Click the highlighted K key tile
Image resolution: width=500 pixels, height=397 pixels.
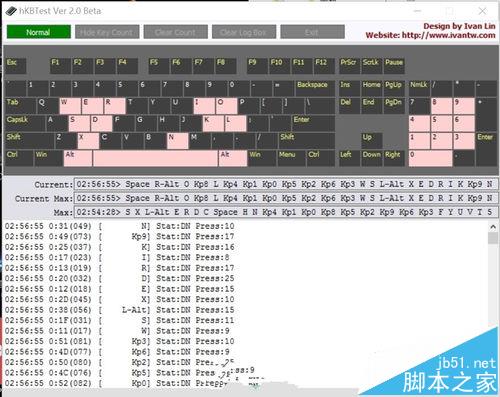click(x=213, y=123)
